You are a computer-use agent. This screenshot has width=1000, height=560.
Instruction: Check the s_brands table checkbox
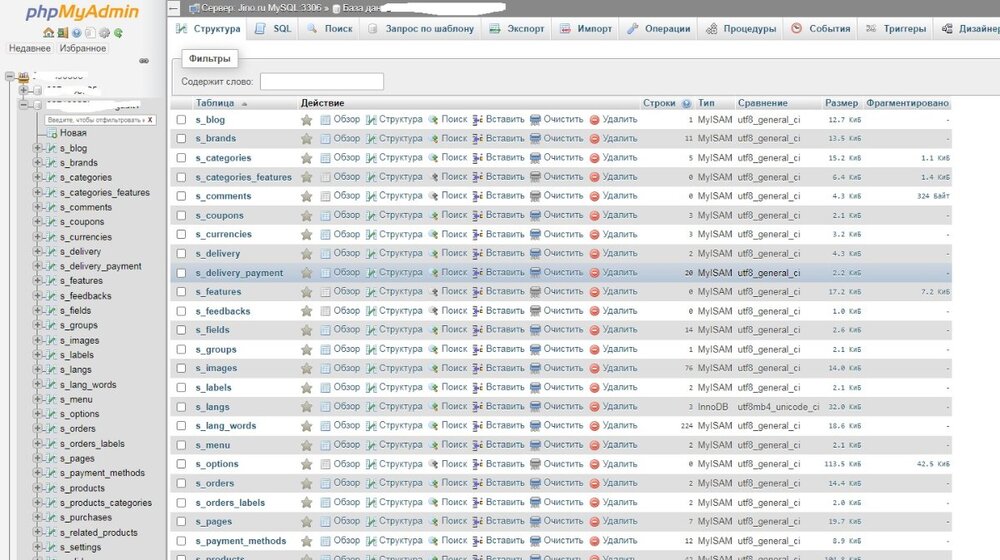pyautogui.click(x=181, y=139)
